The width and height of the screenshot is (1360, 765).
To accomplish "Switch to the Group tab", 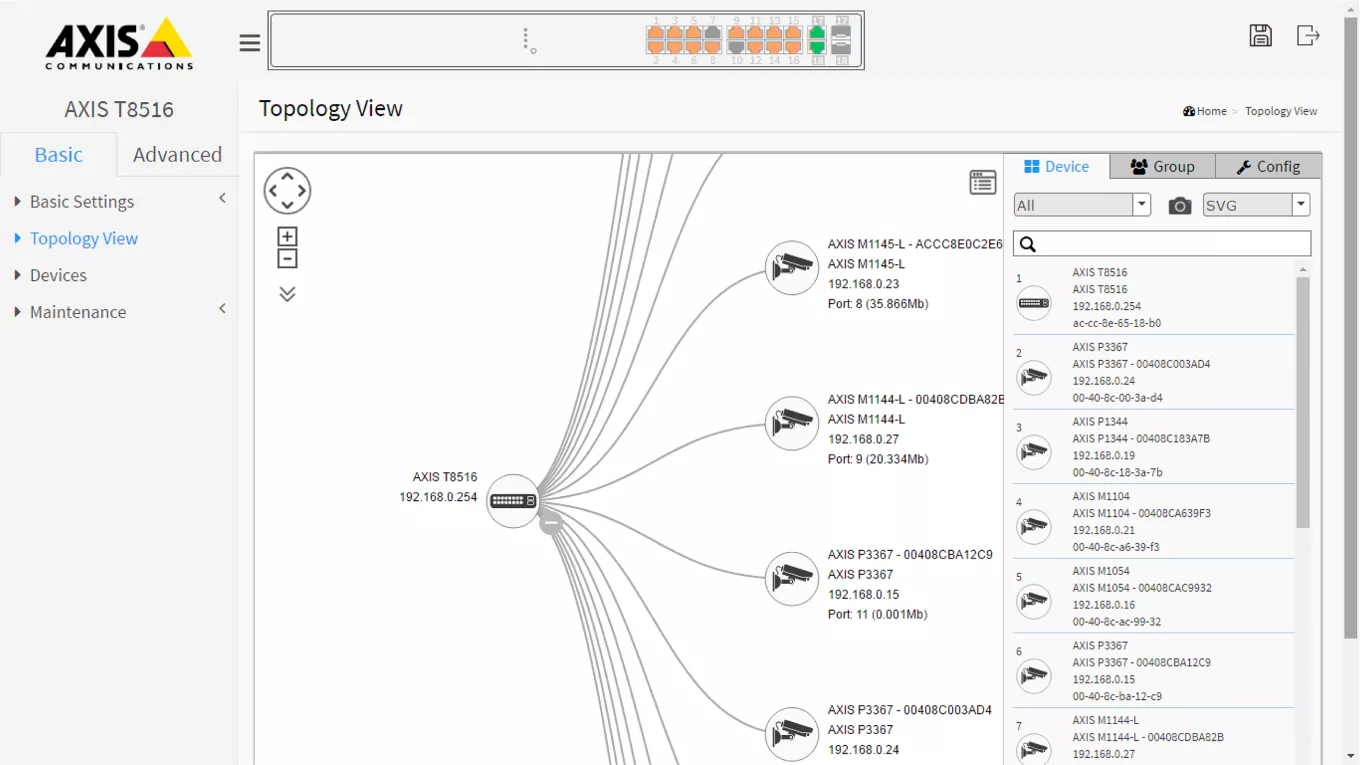I will pyautogui.click(x=1162, y=167).
